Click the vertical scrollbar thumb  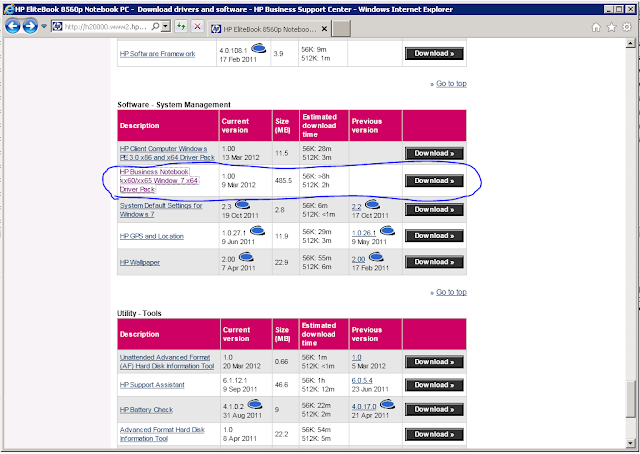[630, 400]
